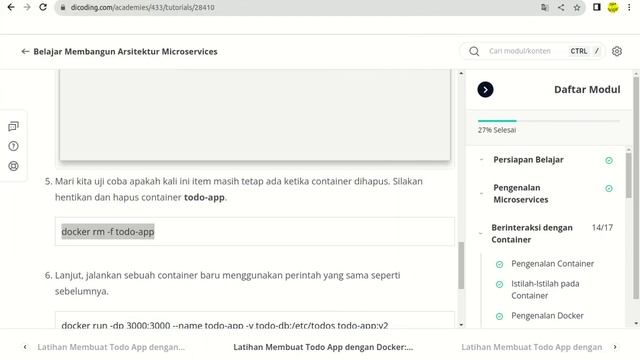Click the browser forward arrow
The image size is (640, 360).
[27, 7]
